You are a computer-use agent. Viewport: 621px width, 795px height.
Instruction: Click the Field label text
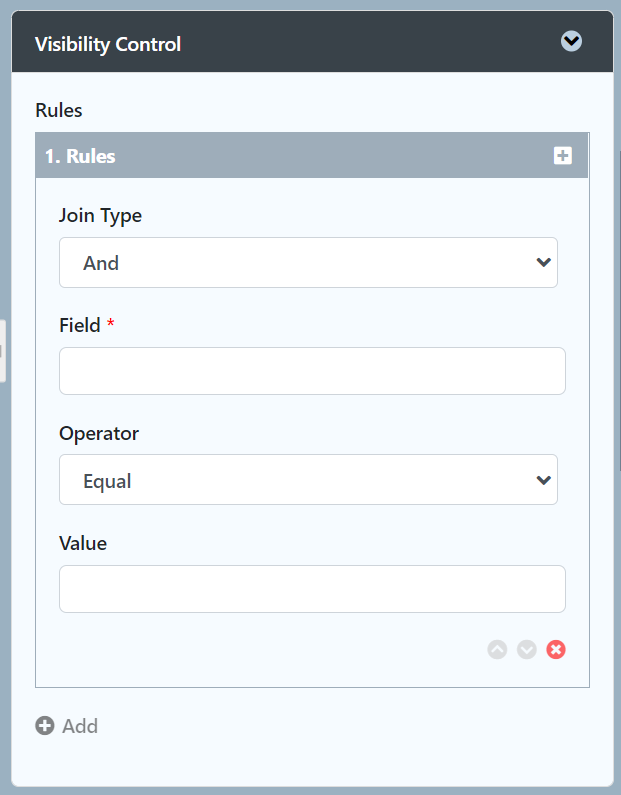coord(79,325)
